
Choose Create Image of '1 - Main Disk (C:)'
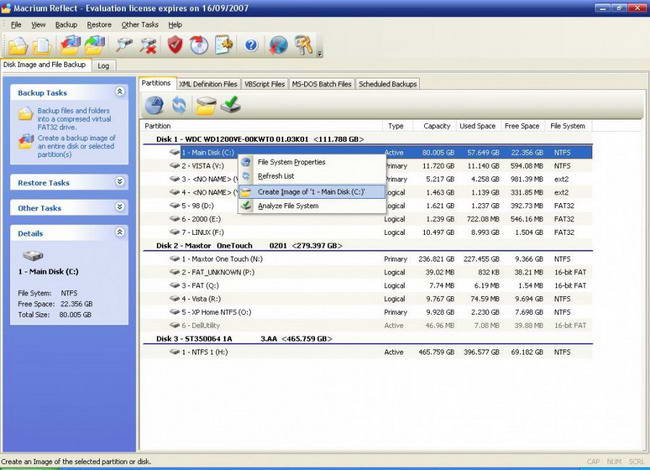pyautogui.click(x=310, y=191)
